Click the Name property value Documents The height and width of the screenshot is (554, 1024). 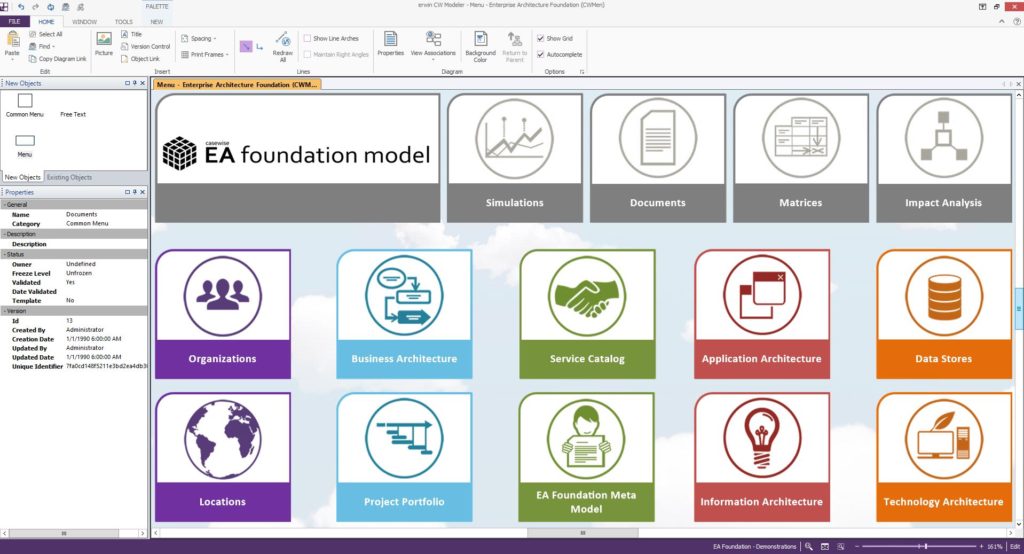click(x=82, y=214)
